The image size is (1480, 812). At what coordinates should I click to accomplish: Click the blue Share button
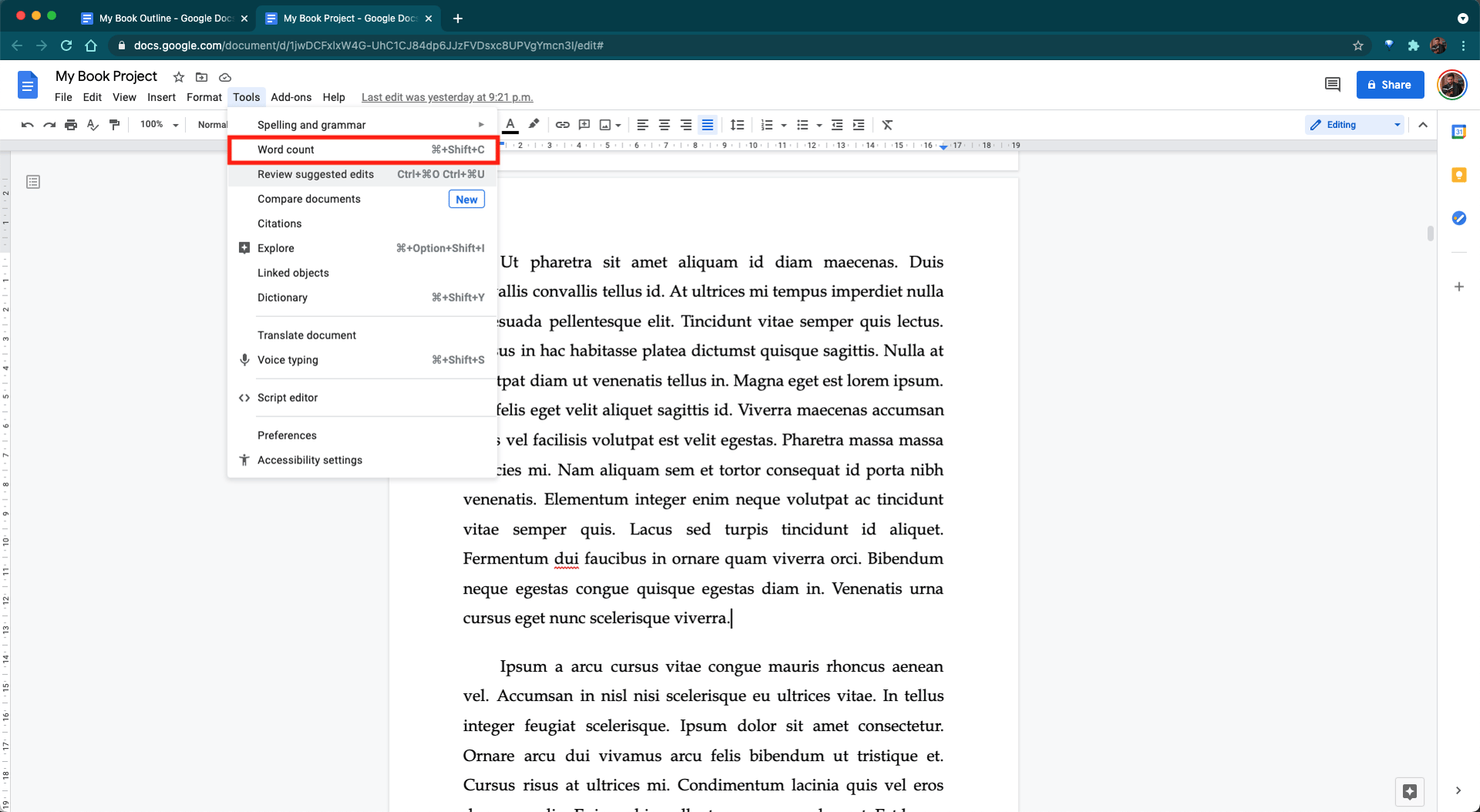pyautogui.click(x=1390, y=85)
